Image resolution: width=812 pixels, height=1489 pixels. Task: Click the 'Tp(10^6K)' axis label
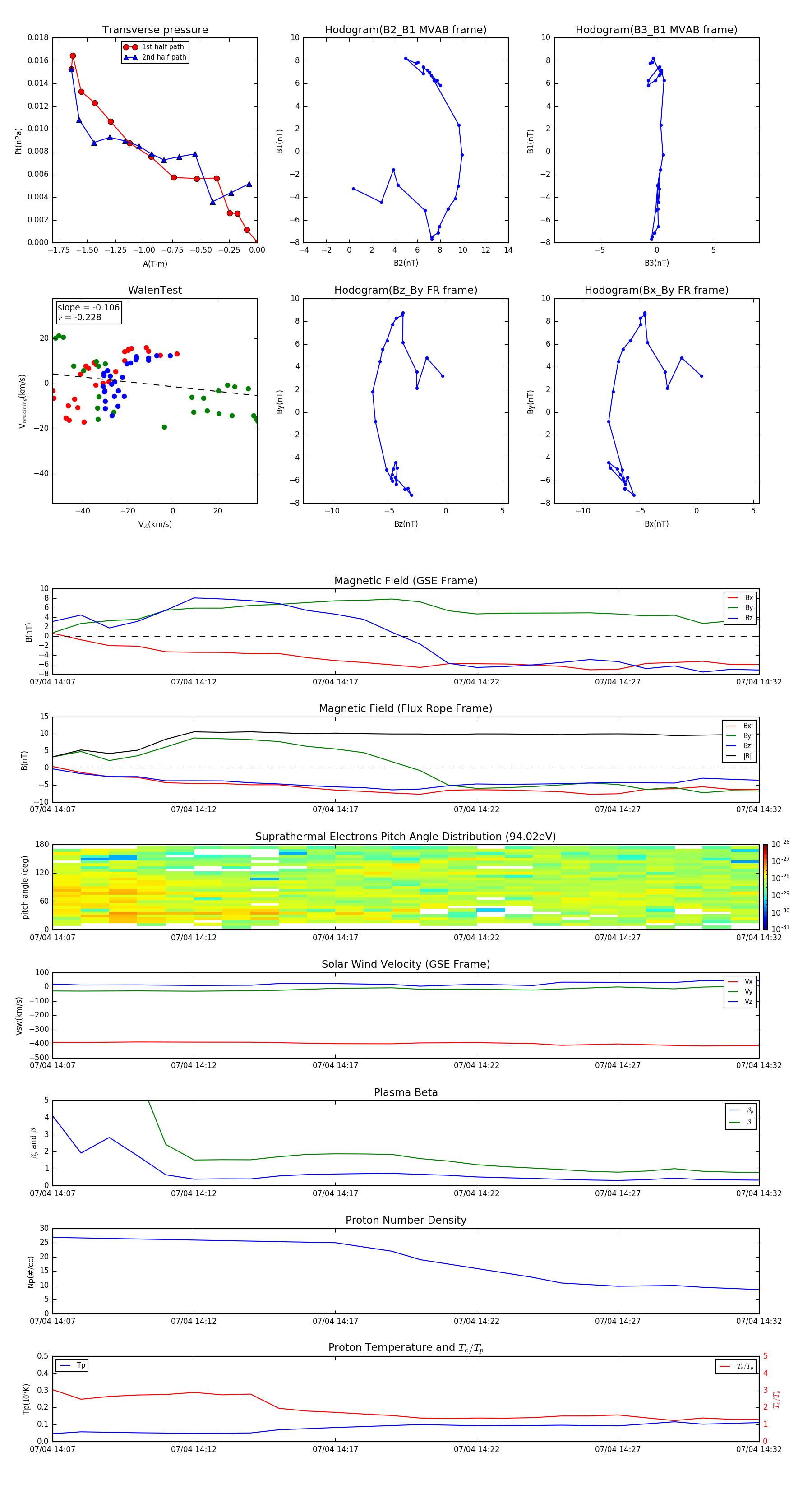click(26, 1399)
